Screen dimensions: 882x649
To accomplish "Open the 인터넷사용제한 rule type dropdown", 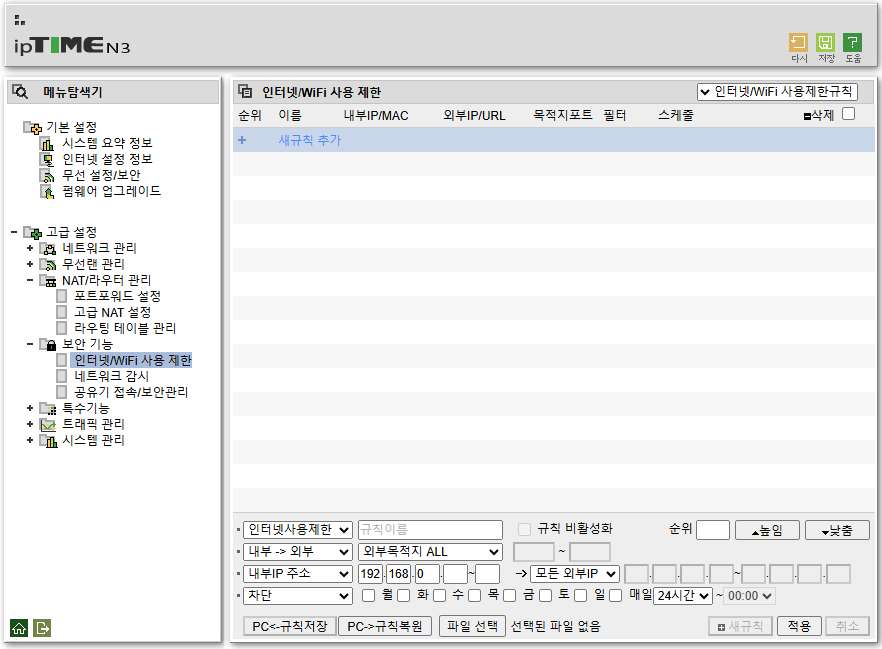I will pos(298,530).
